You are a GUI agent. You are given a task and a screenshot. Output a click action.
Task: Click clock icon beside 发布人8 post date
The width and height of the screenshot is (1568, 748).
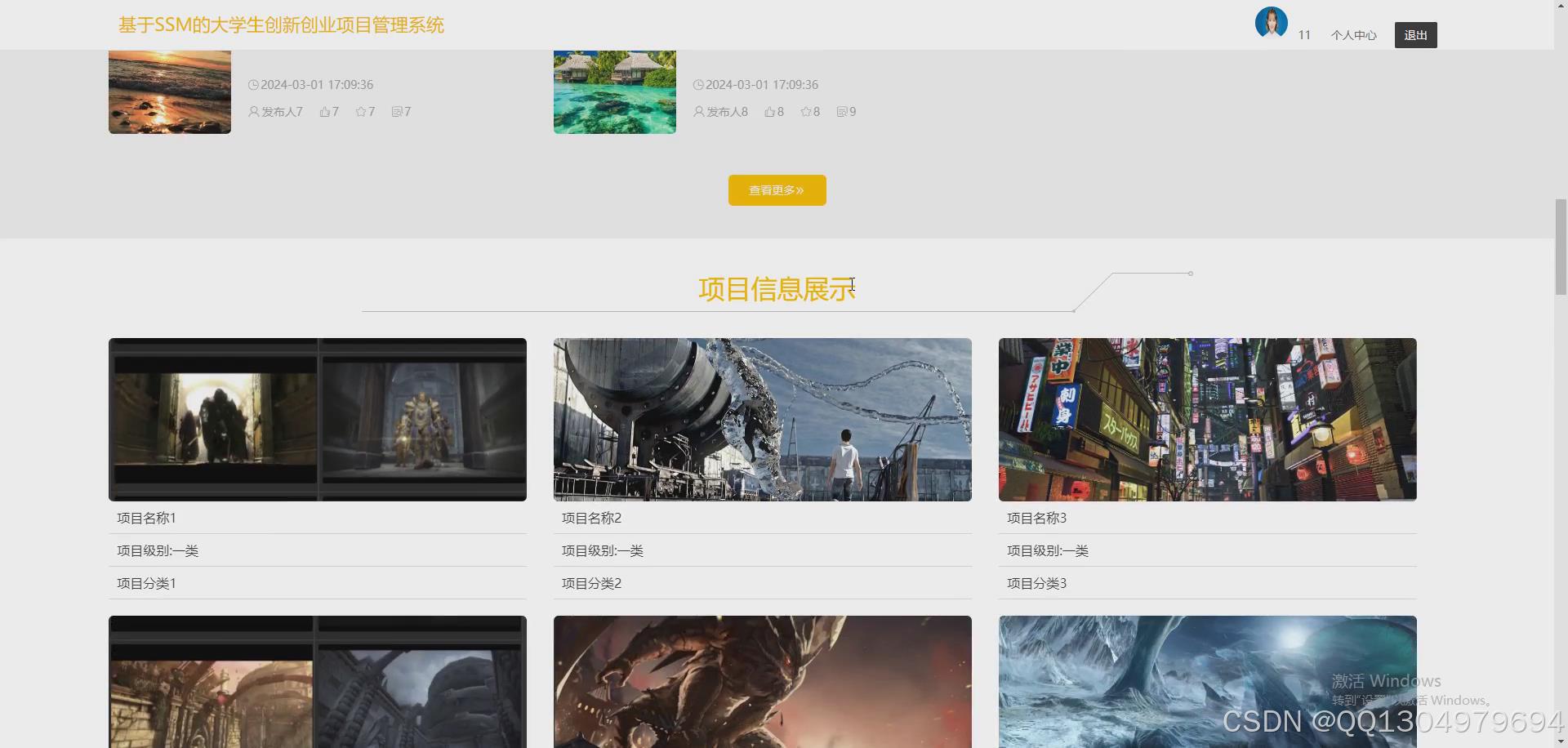point(698,85)
